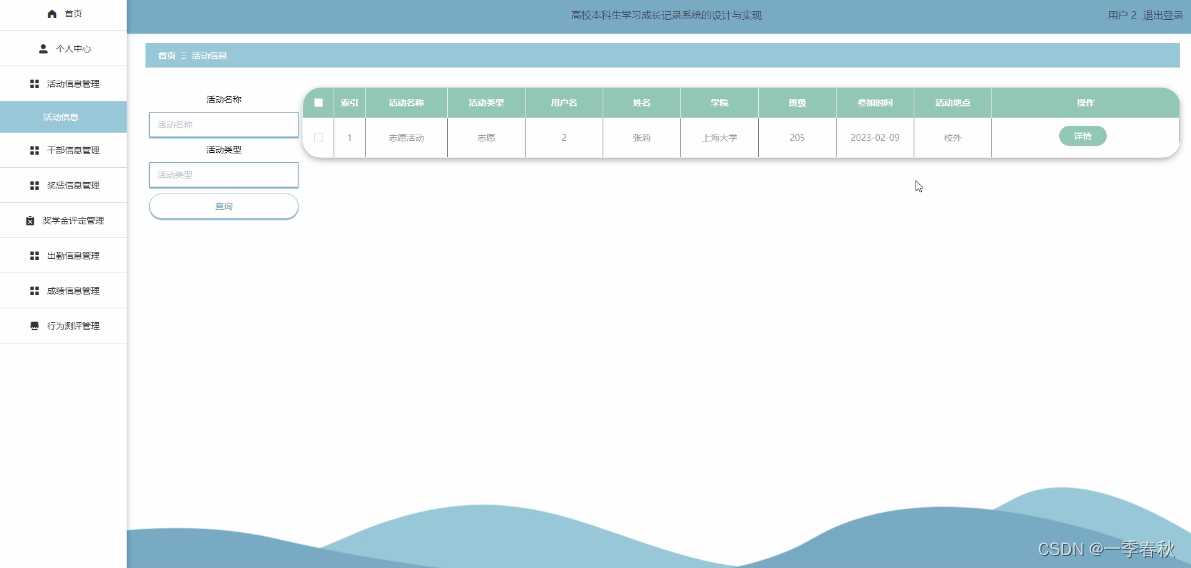The height and width of the screenshot is (568, 1191).
Task: Click the 活动名称 search input field
Action: (x=223, y=125)
